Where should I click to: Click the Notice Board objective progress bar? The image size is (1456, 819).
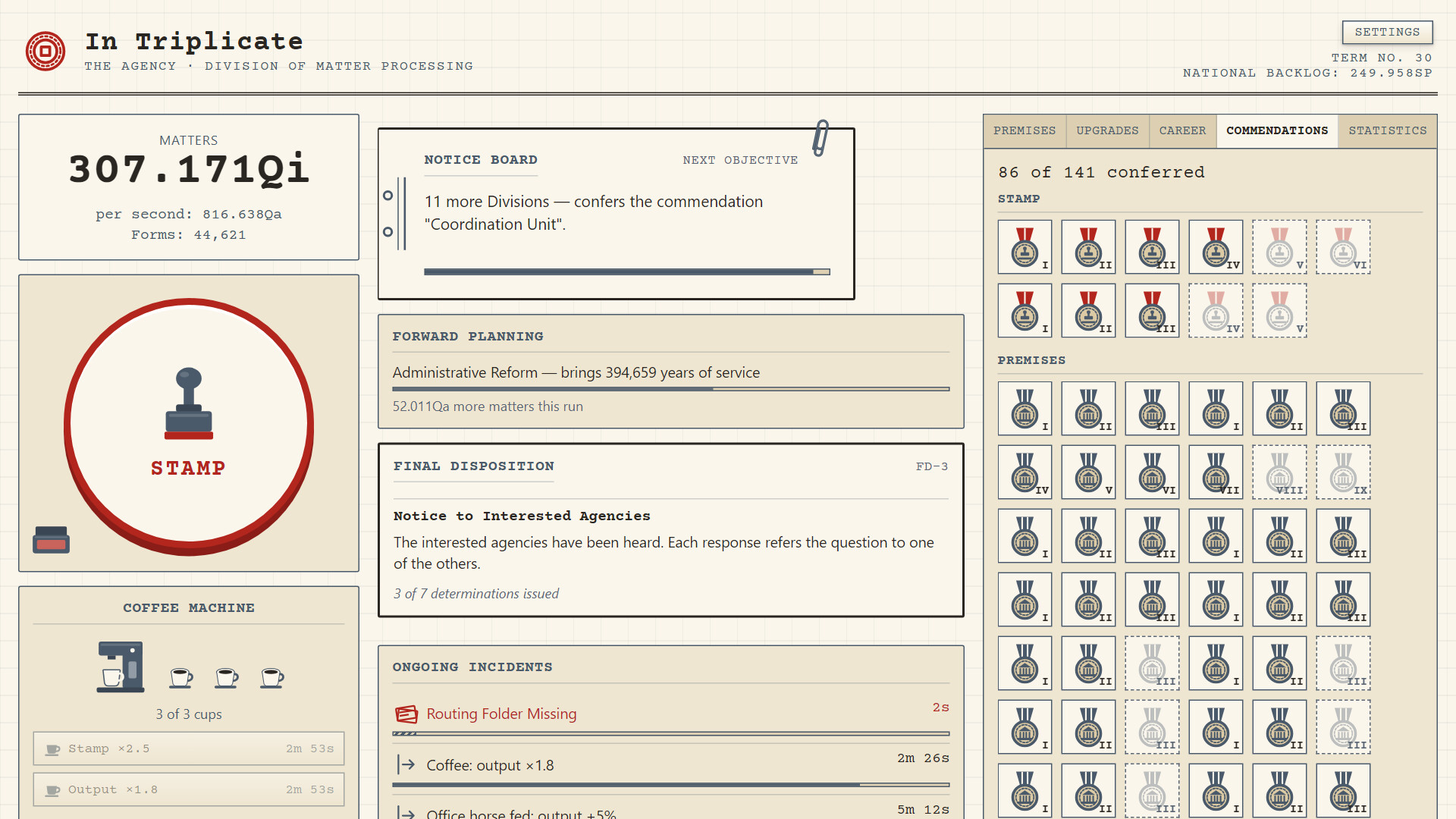point(627,271)
